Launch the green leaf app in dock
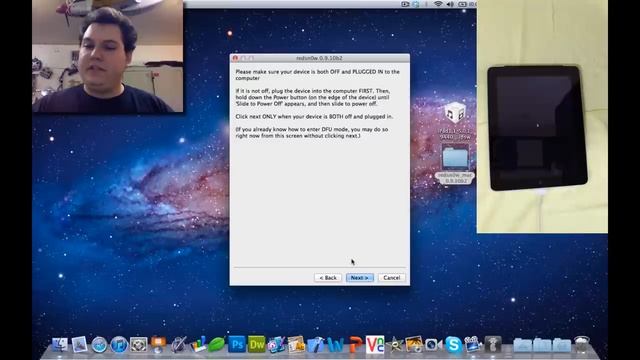The image size is (640, 360). [217, 345]
